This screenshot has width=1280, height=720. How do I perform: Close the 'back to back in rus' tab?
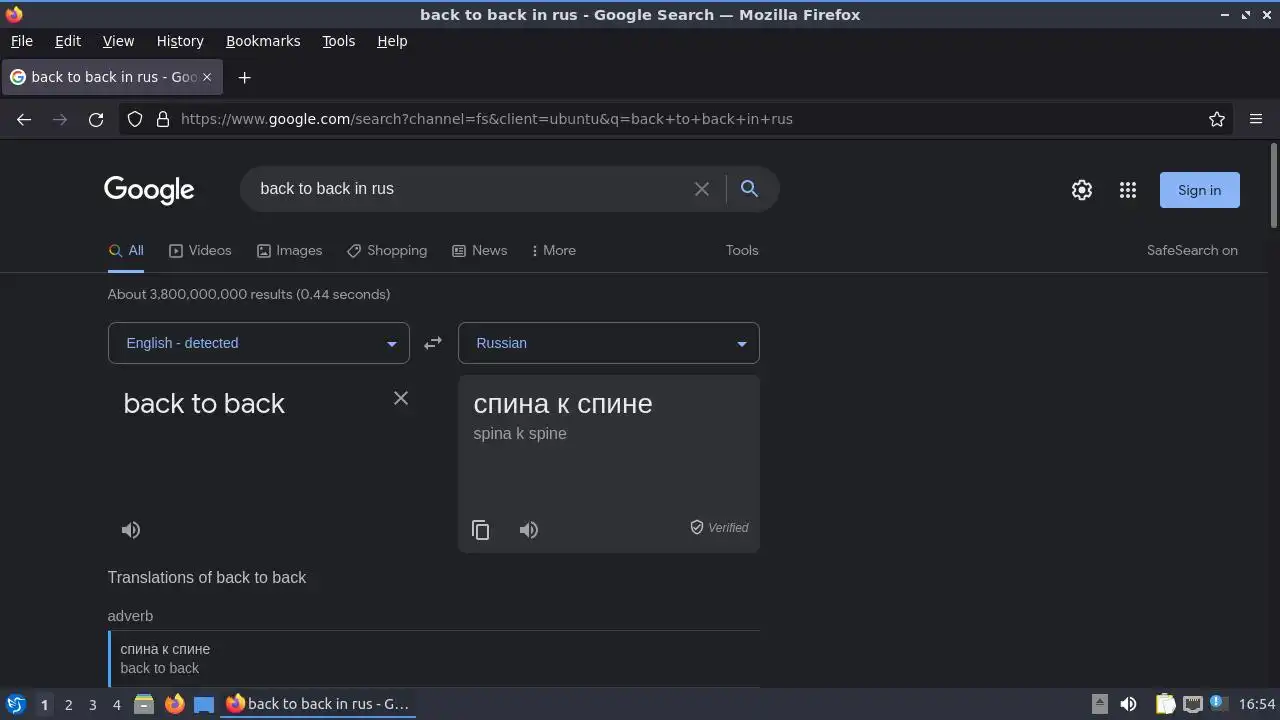point(207,77)
